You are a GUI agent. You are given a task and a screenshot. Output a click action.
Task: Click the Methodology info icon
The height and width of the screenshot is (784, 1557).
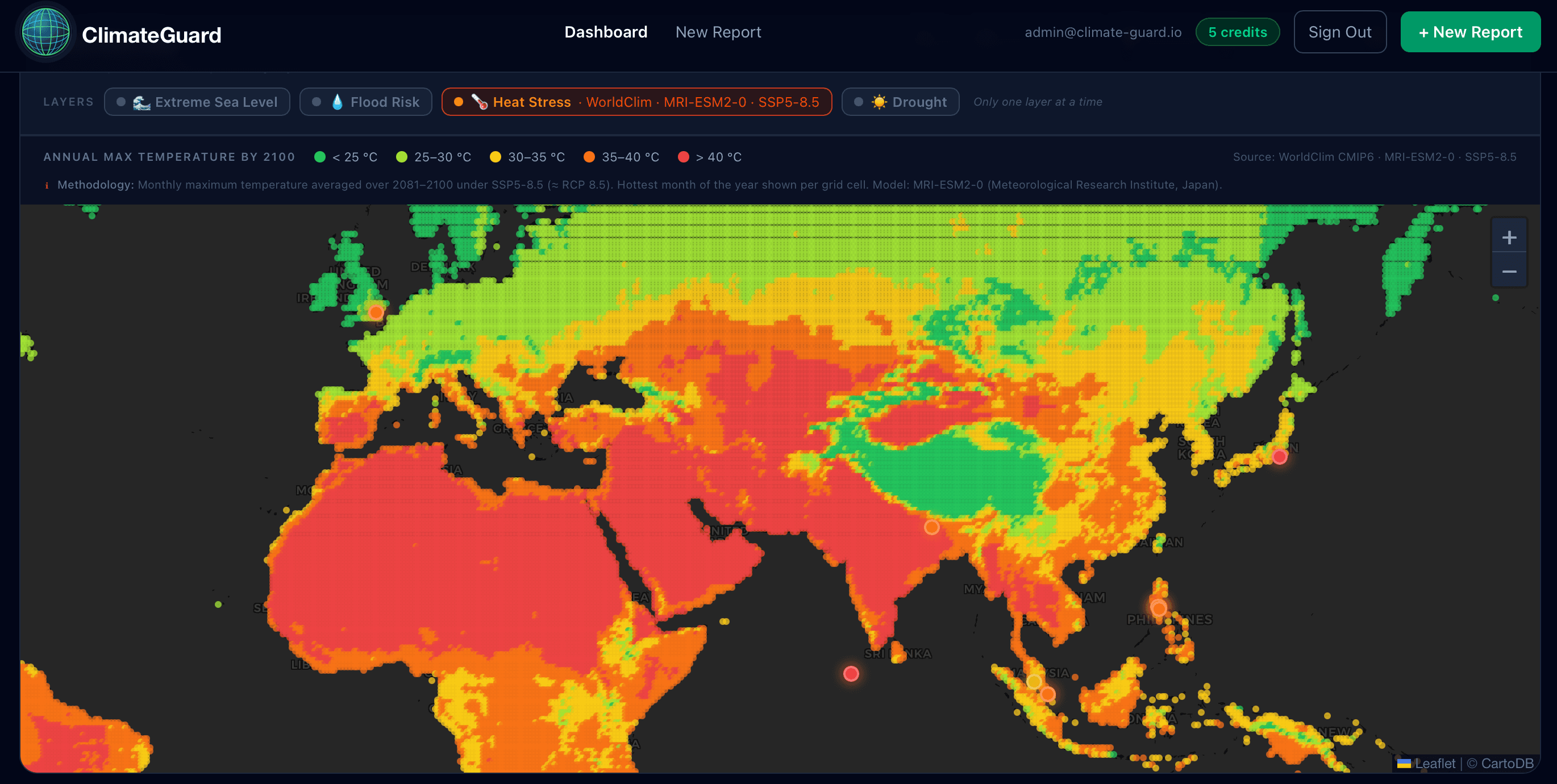pos(47,186)
